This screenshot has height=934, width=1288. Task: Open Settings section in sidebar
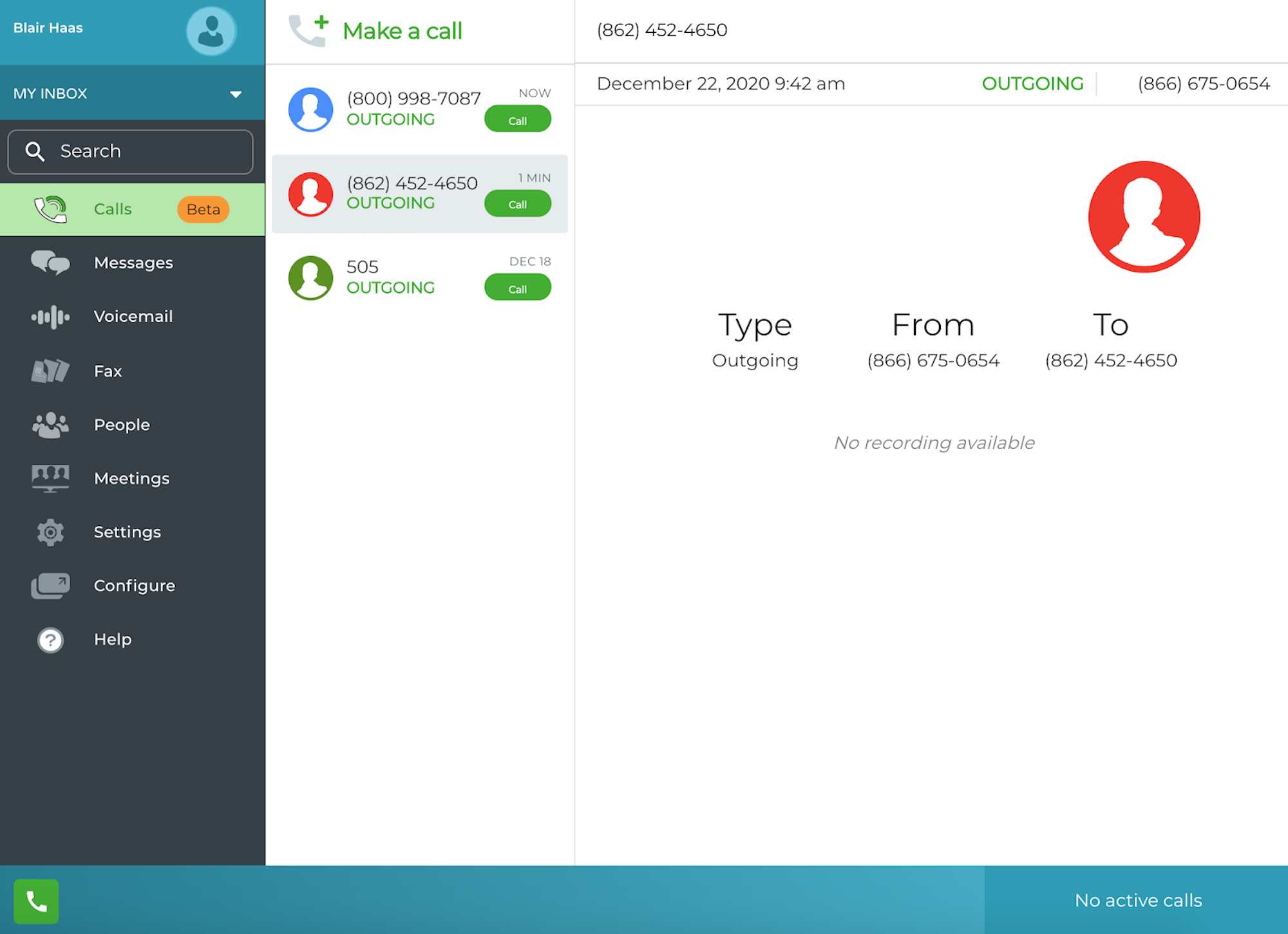point(127,531)
